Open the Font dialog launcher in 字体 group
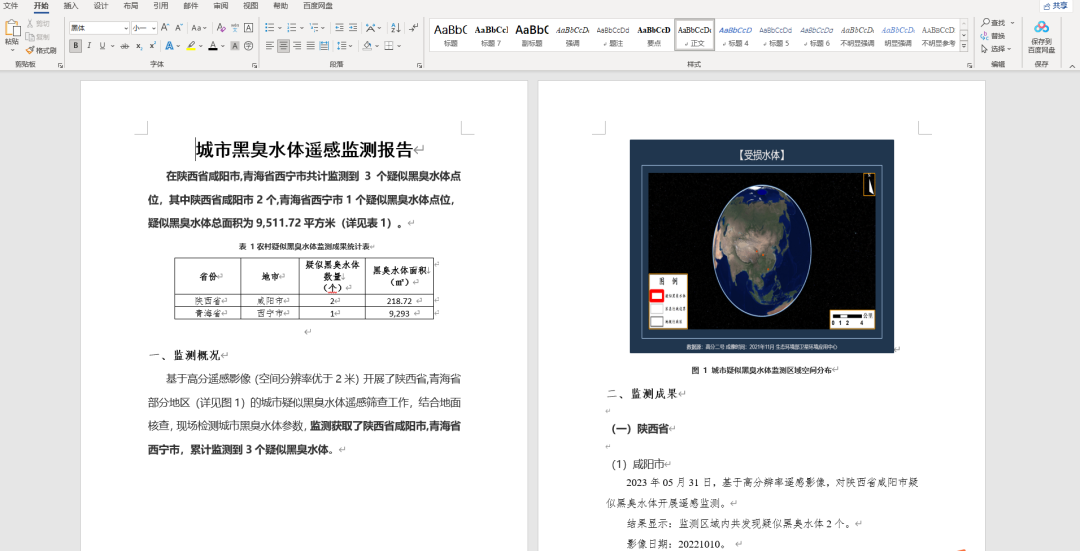The width and height of the screenshot is (1080, 551). [x=254, y=65]
